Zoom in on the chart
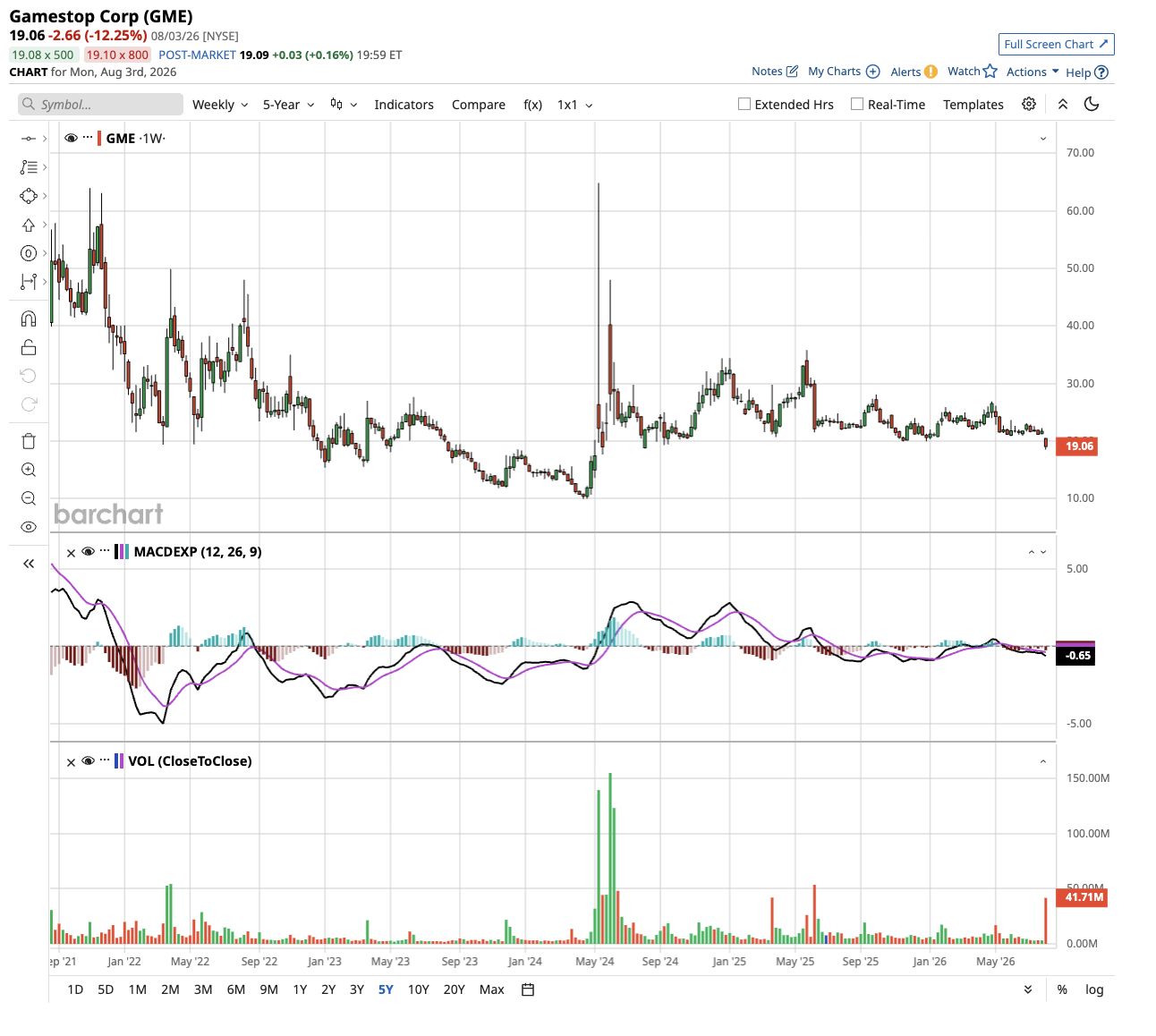This screenshot has height=1036, width=1156. tap(29, 470)
